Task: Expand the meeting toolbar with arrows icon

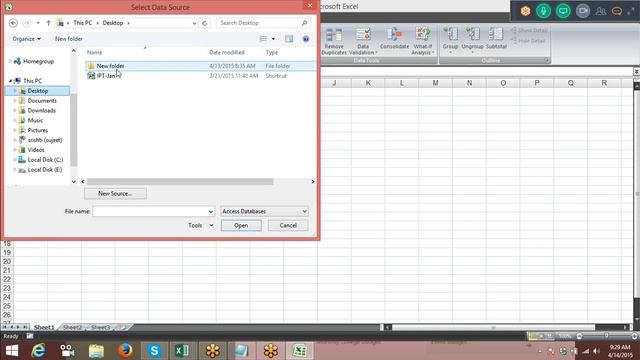Action: point(631,11)
